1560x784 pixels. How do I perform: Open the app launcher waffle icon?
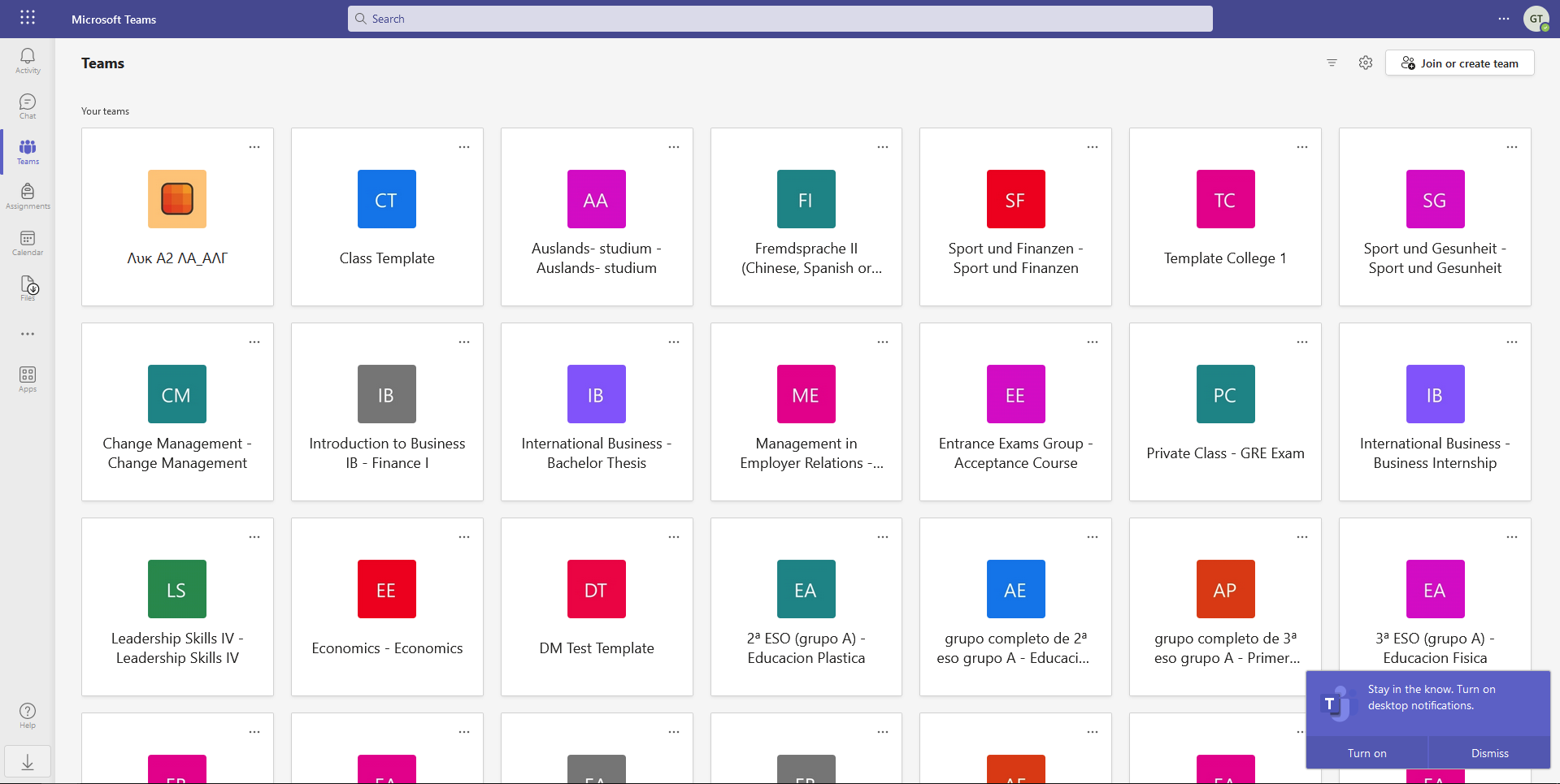click(x=28, y=18)
